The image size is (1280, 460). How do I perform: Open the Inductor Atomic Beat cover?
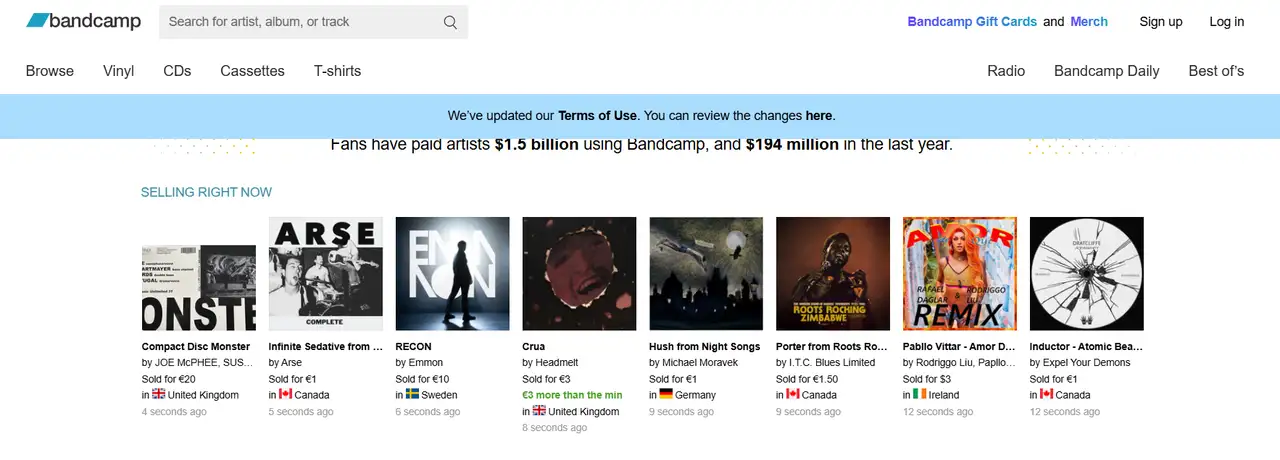pos(1087,274)
